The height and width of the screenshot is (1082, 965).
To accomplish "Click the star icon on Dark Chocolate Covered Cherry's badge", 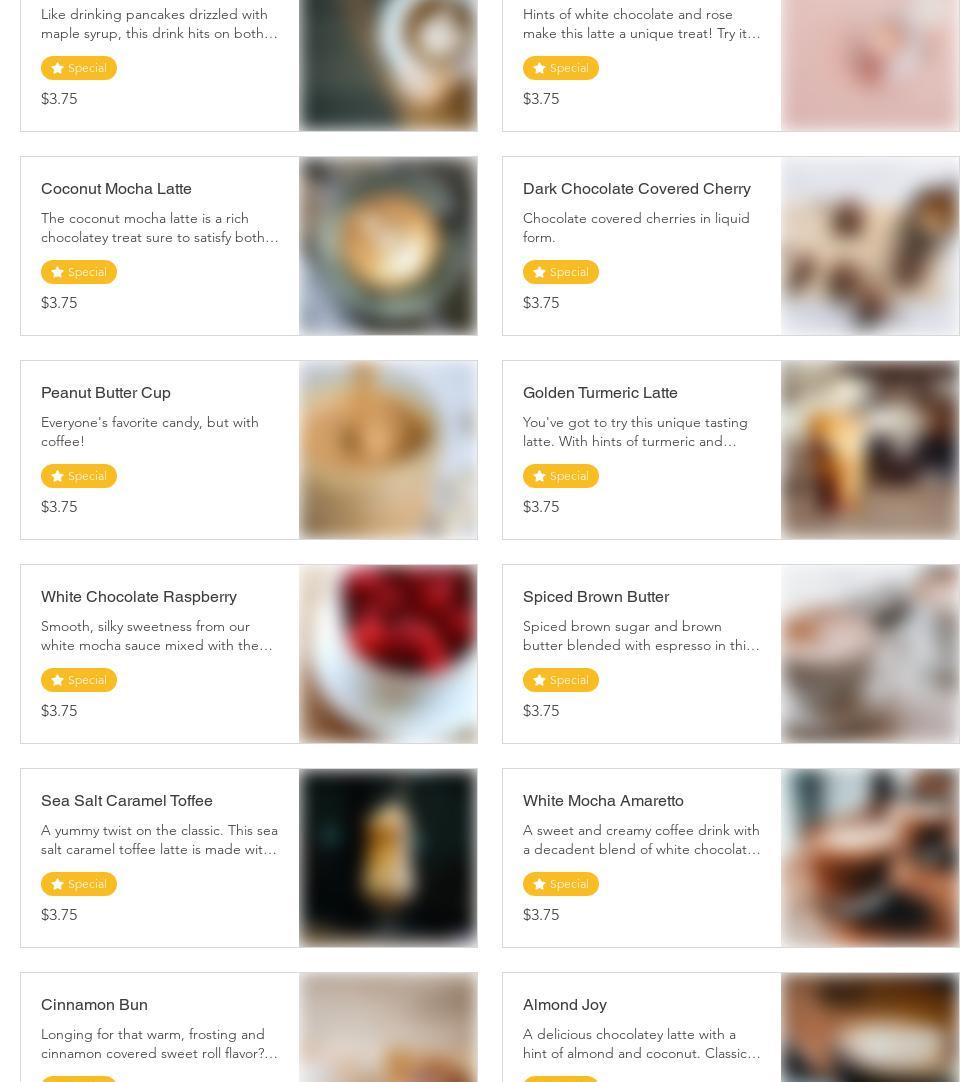I will coord(539,272).
